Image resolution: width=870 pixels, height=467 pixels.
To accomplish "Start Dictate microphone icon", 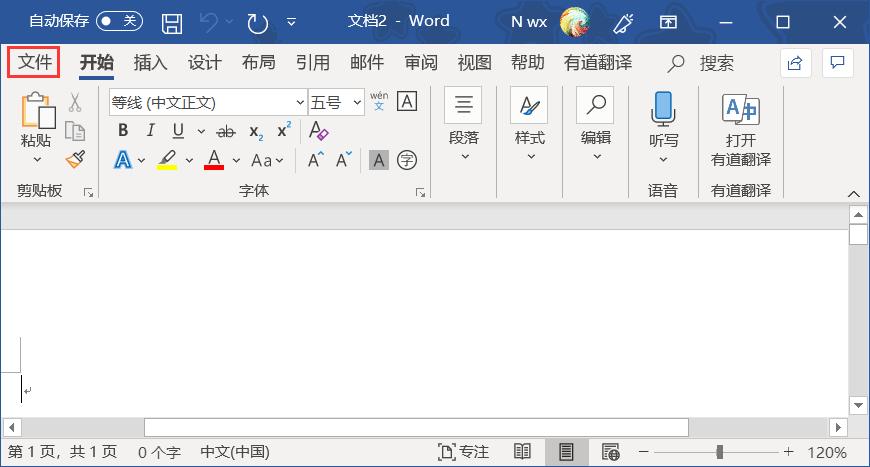I will coord(663,109).
